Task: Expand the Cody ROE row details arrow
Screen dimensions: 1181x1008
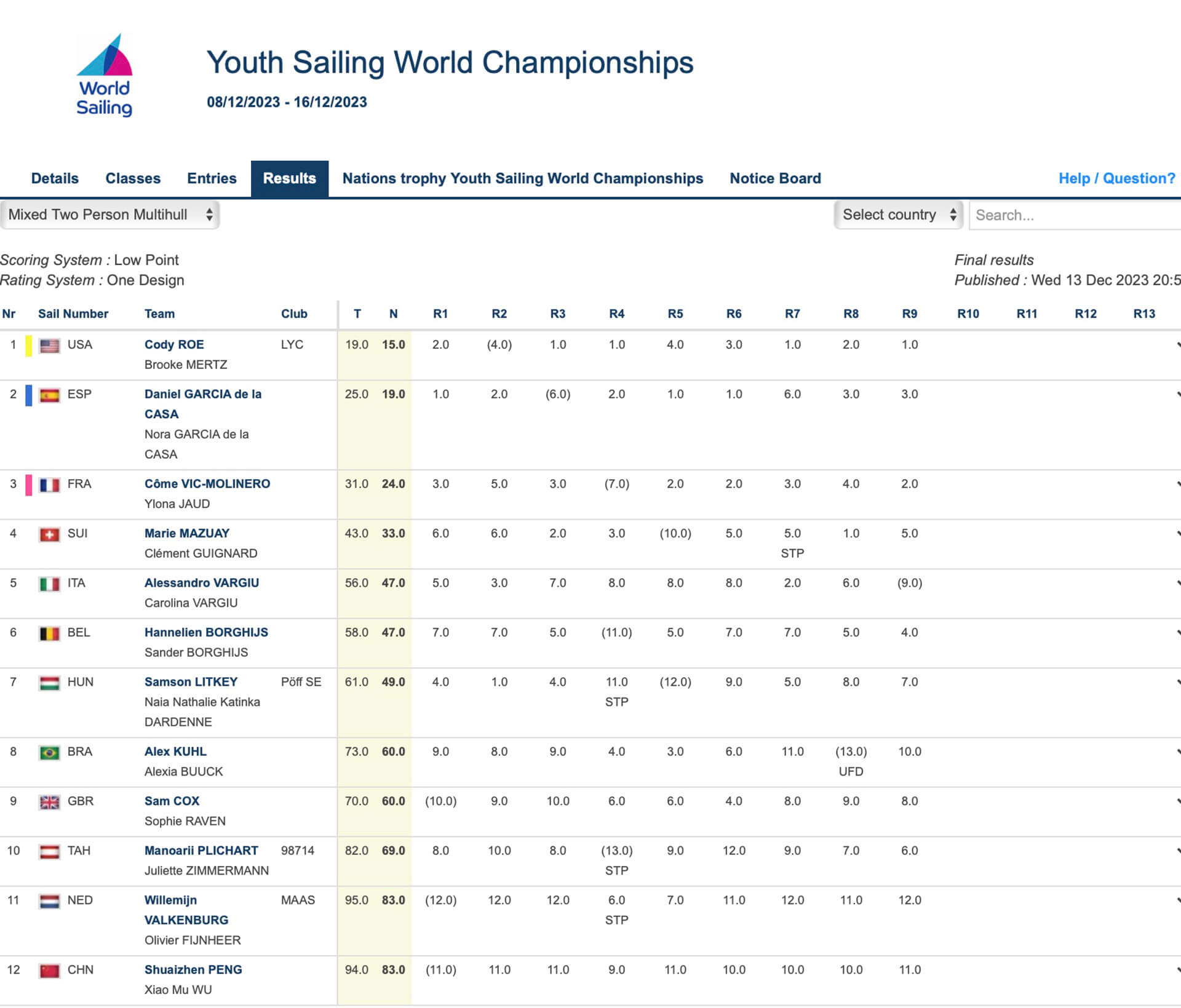Action: [1177, 345]
